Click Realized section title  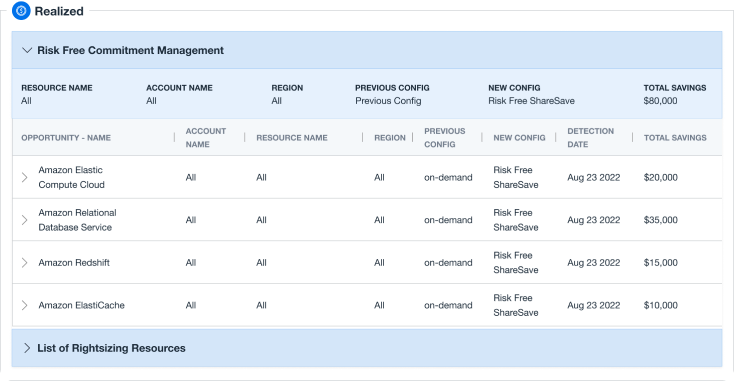pyautogui.click(x=59, y=11)
